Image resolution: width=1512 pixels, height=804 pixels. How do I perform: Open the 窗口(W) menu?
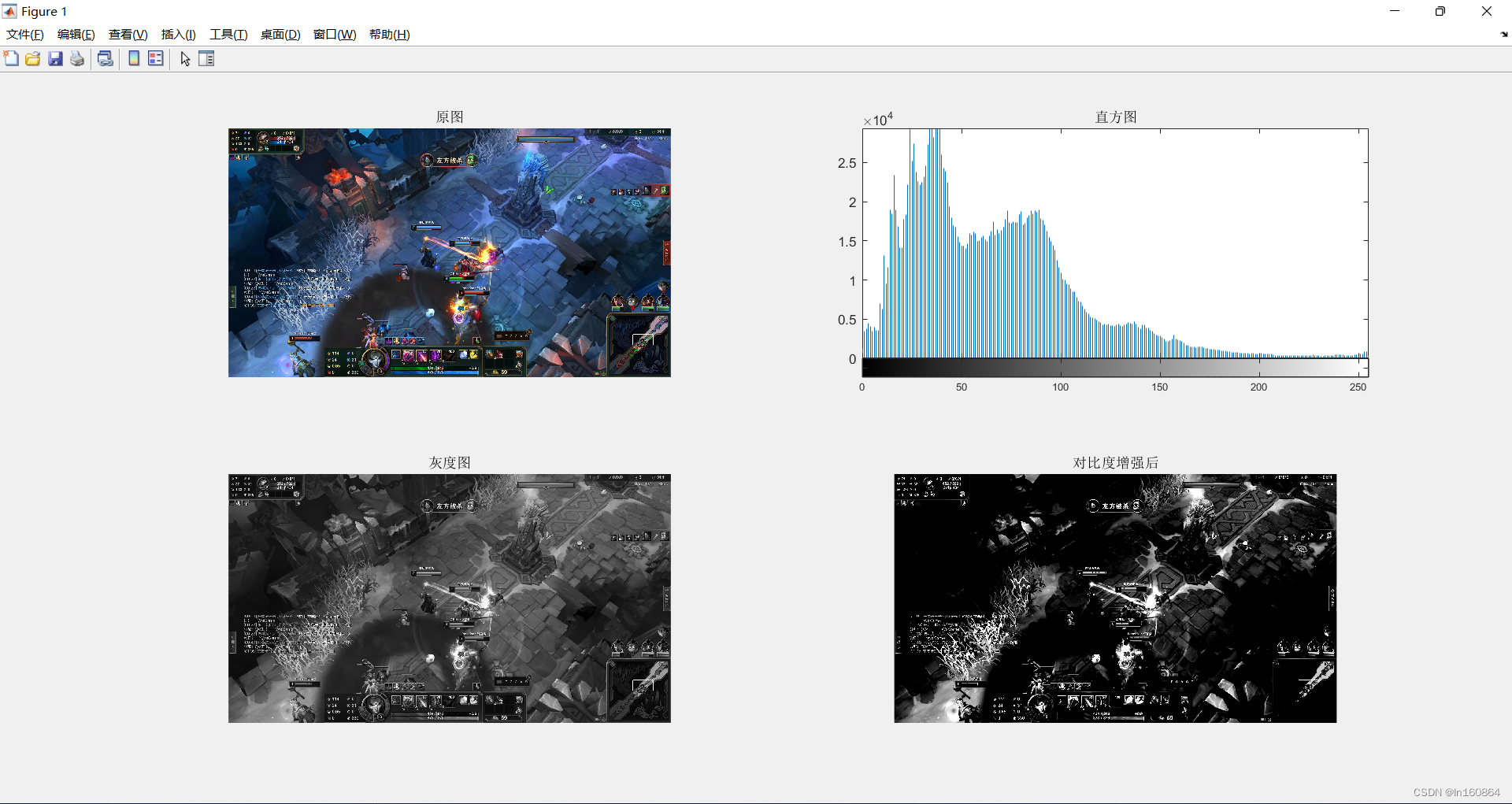[x=335, y=34]
